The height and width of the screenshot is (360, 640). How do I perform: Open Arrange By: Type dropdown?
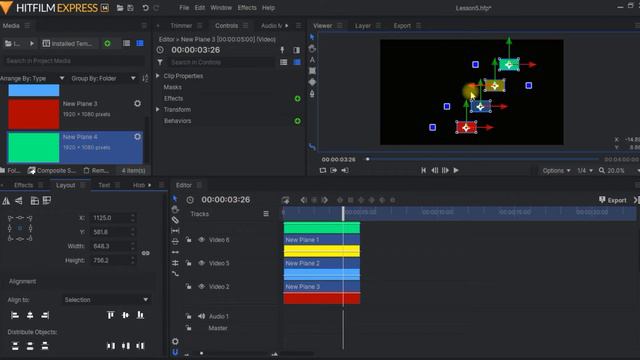coord(33,78)
